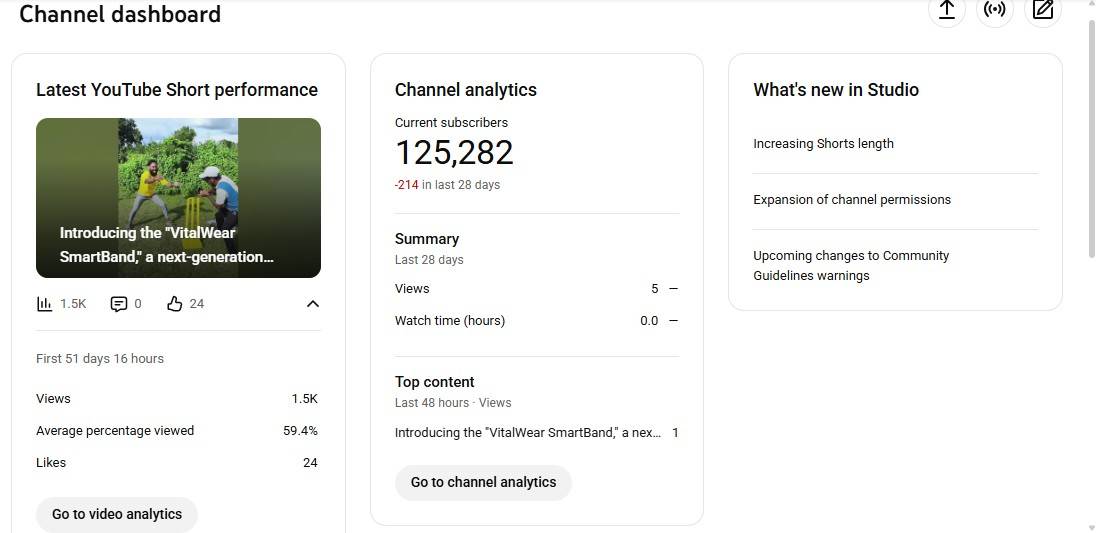Click the 125,282 current subscribers count

coord(454,153)
